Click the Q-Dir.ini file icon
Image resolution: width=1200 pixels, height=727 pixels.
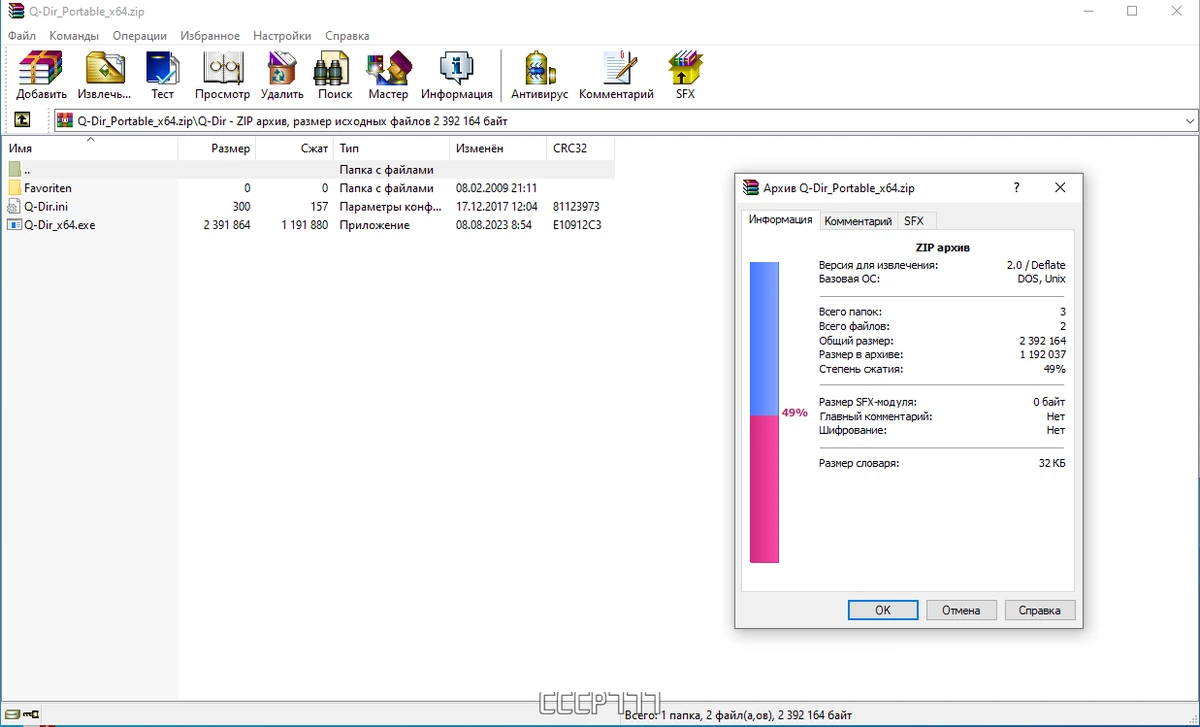pyautogui.click(x=14, y=206)
